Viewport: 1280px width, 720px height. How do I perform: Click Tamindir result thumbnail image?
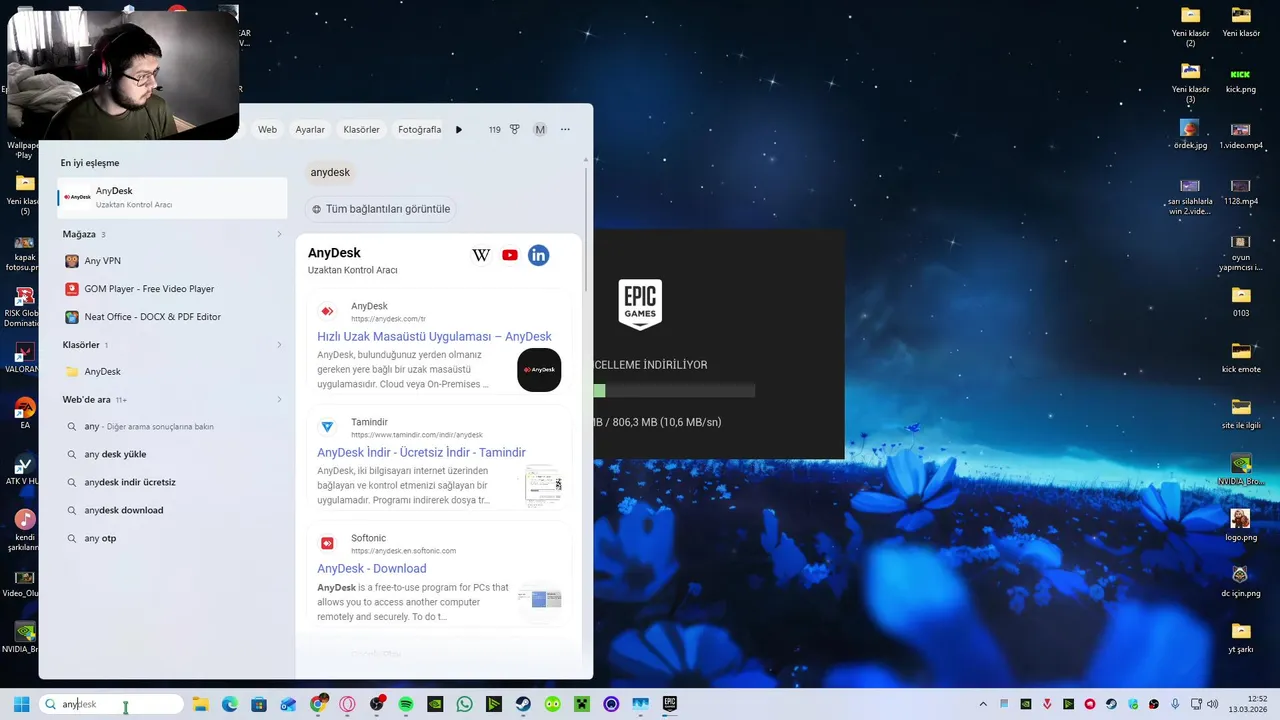[x=543, y=486]
